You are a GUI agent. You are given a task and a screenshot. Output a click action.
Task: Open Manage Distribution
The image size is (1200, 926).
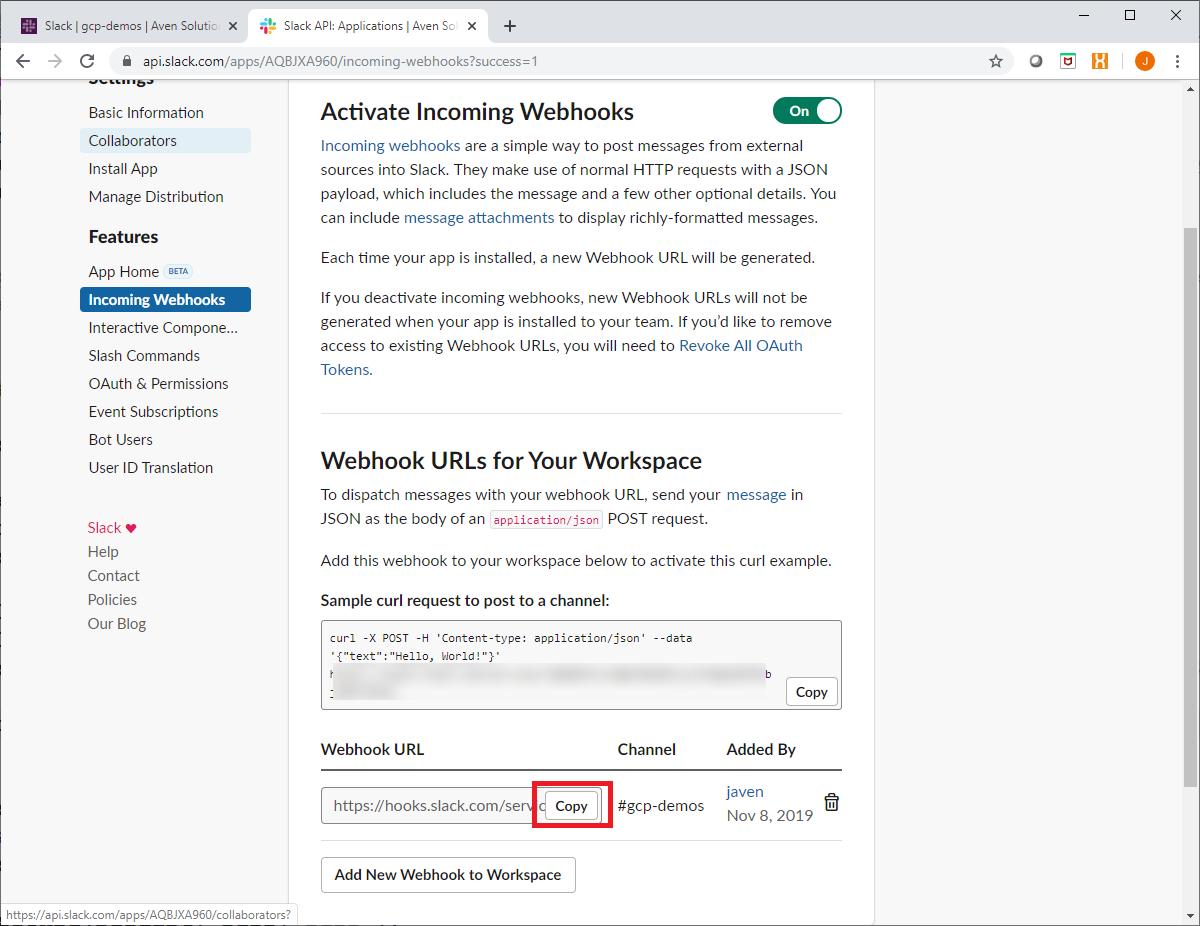point(156,197)
